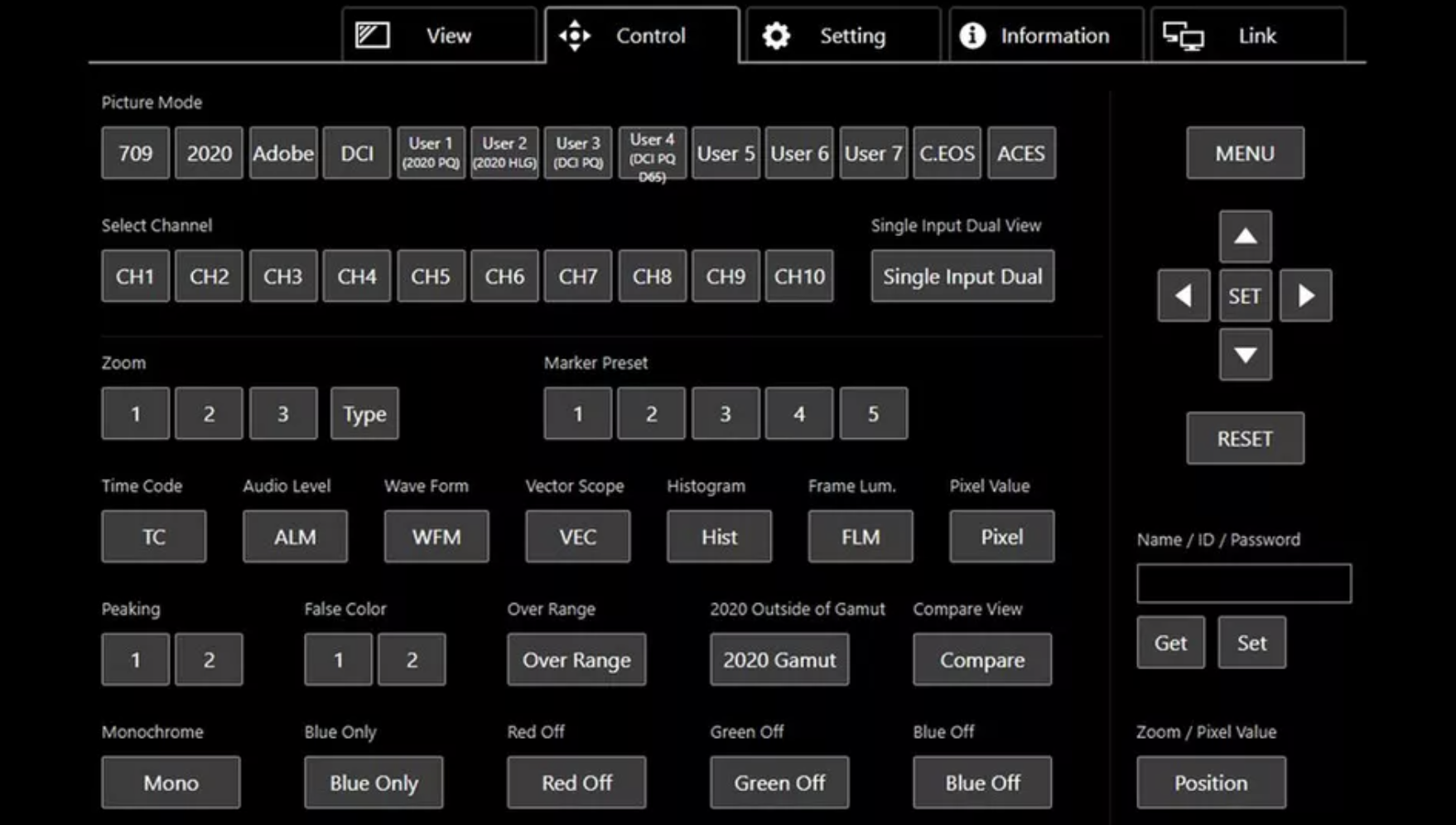Select channel CH5

pos(431,277)
